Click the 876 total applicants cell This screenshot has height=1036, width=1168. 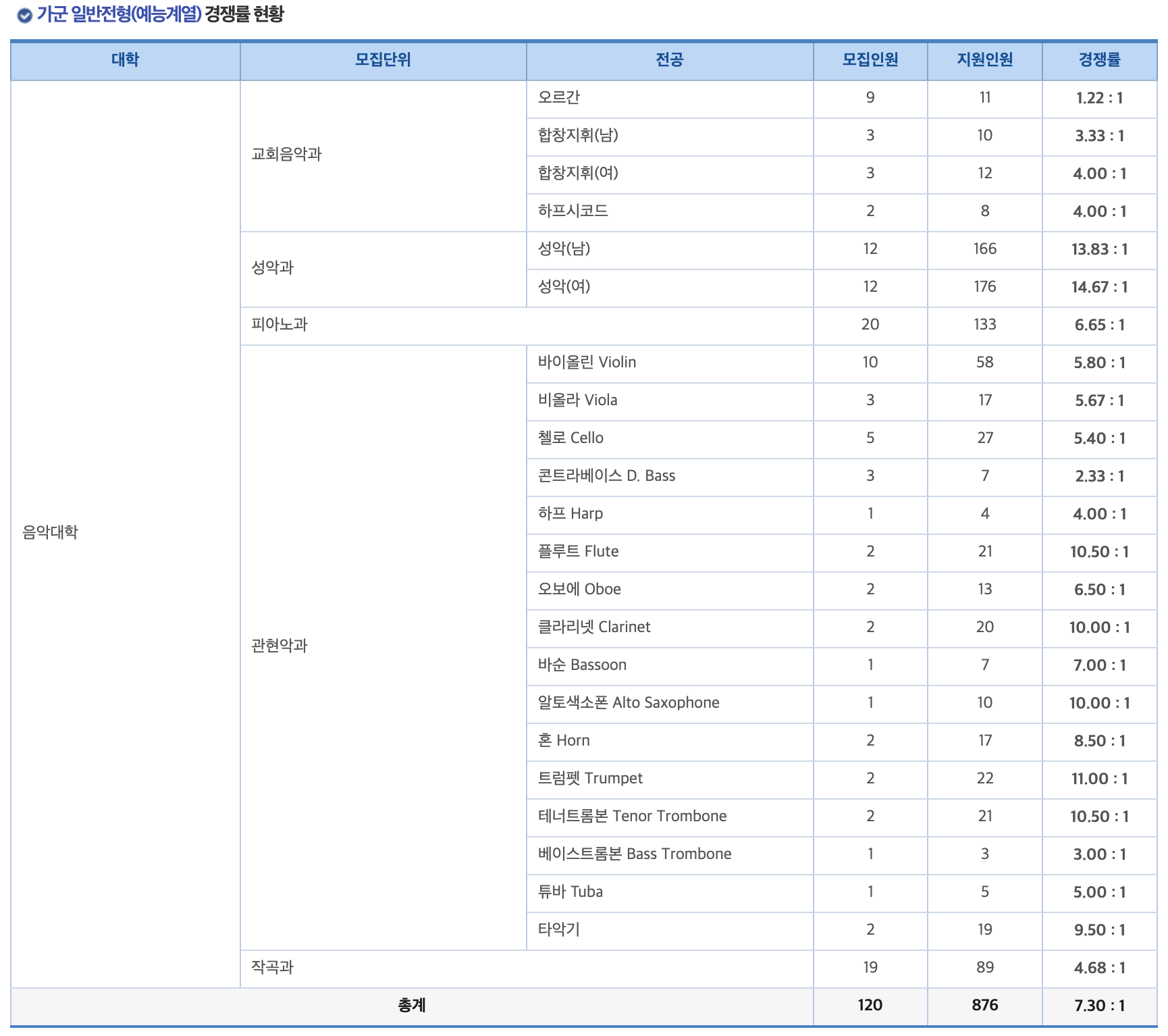tap(984, 1006)
